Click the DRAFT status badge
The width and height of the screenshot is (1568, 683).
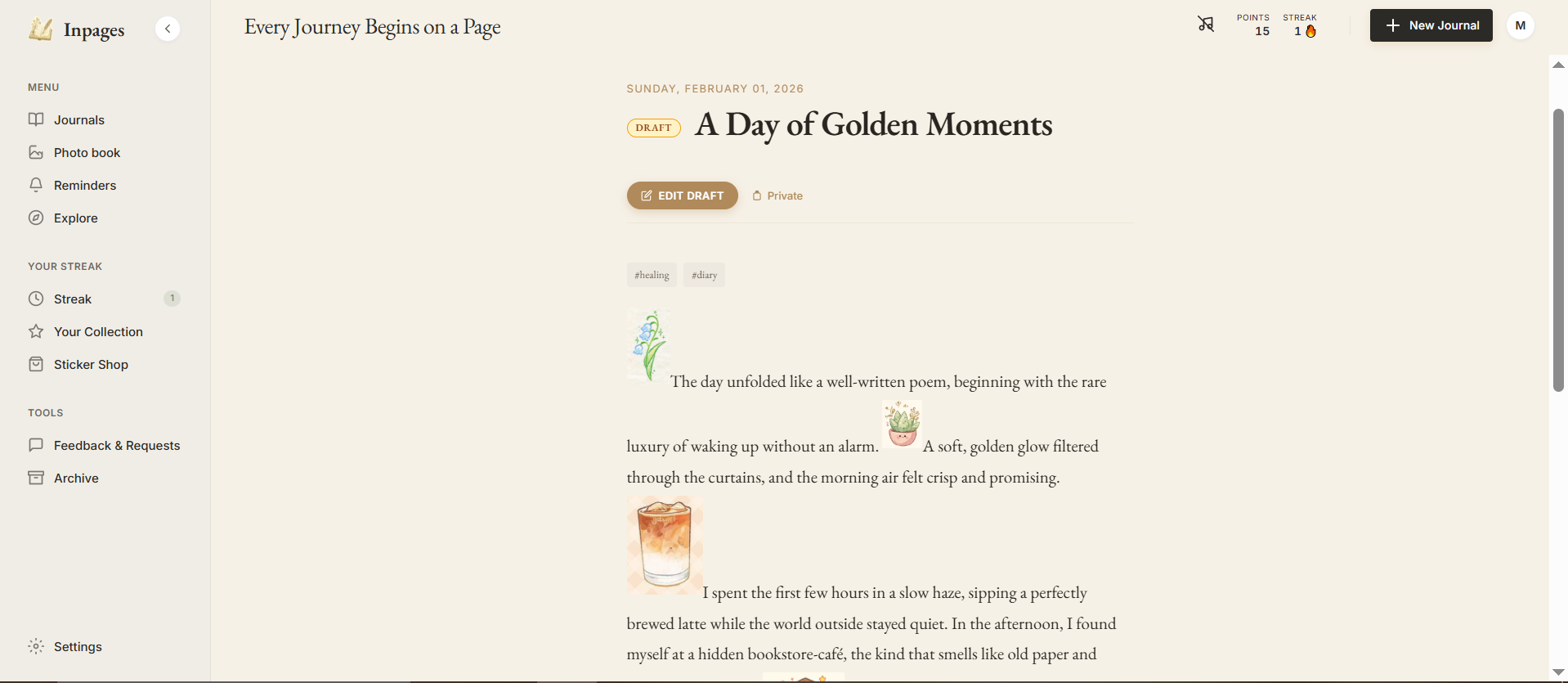[x=653, y=128]
